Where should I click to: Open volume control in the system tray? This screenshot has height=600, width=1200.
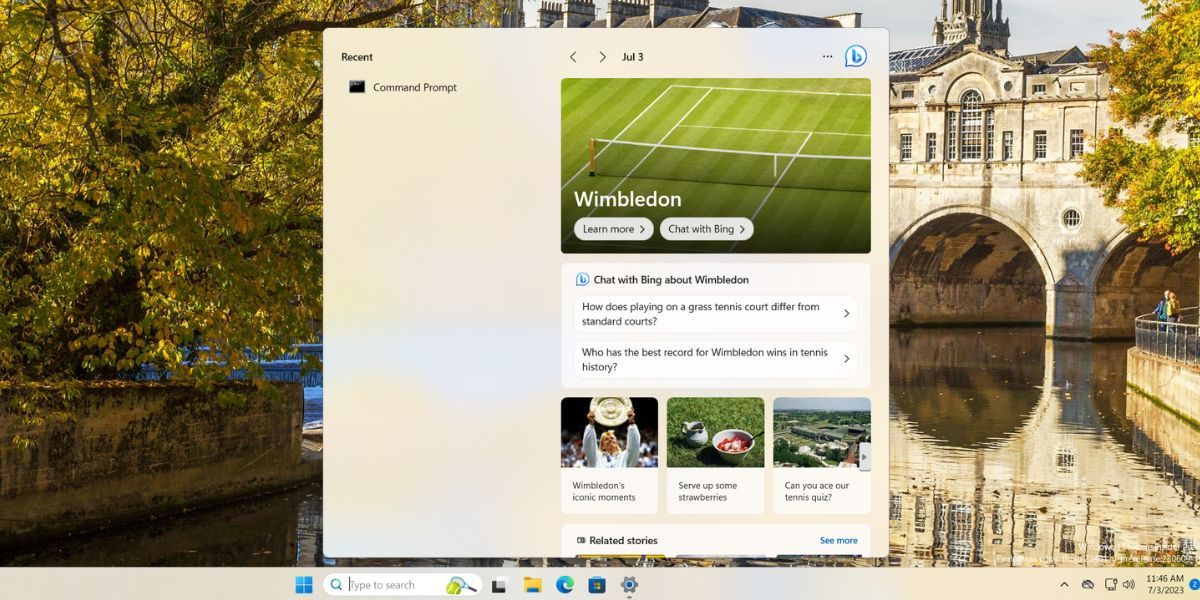tap(1130, 583)
